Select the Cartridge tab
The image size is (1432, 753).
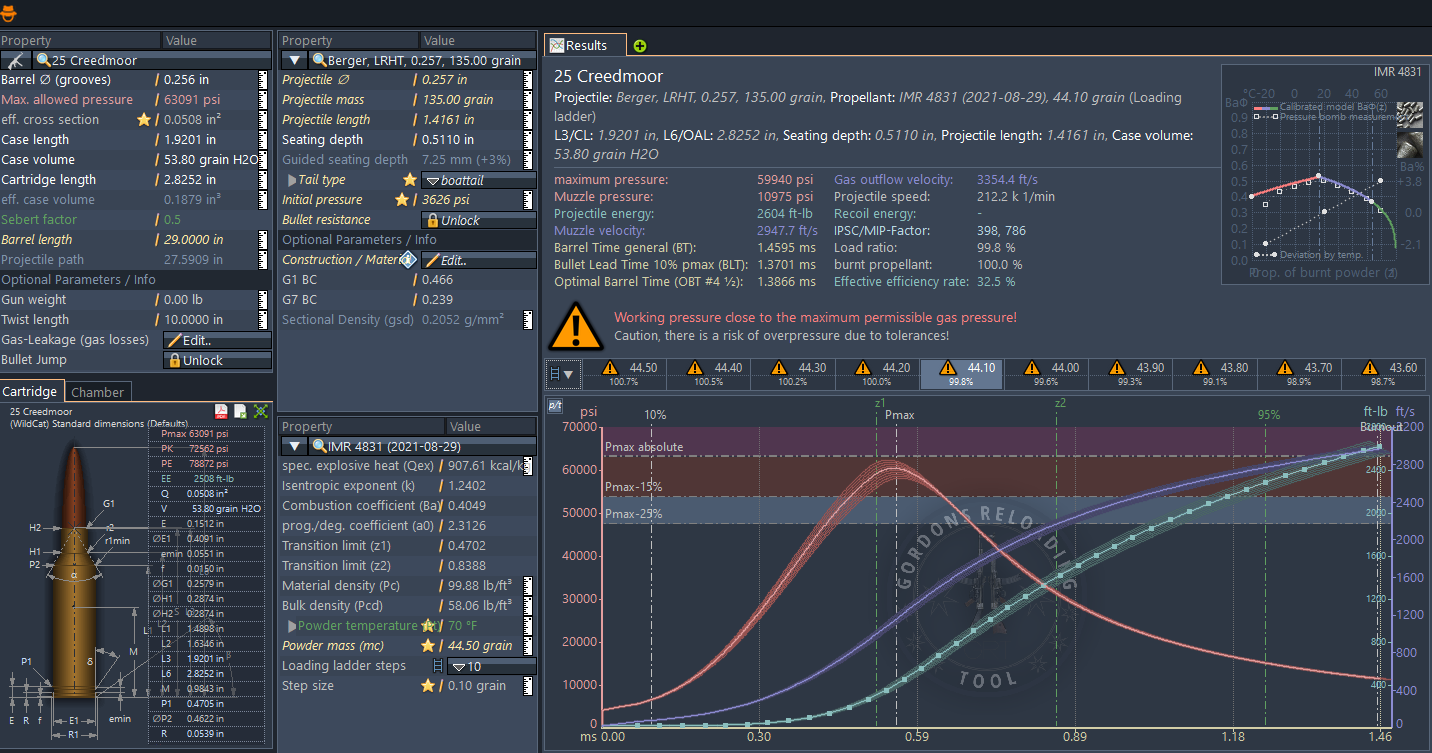tap(31, 391)
